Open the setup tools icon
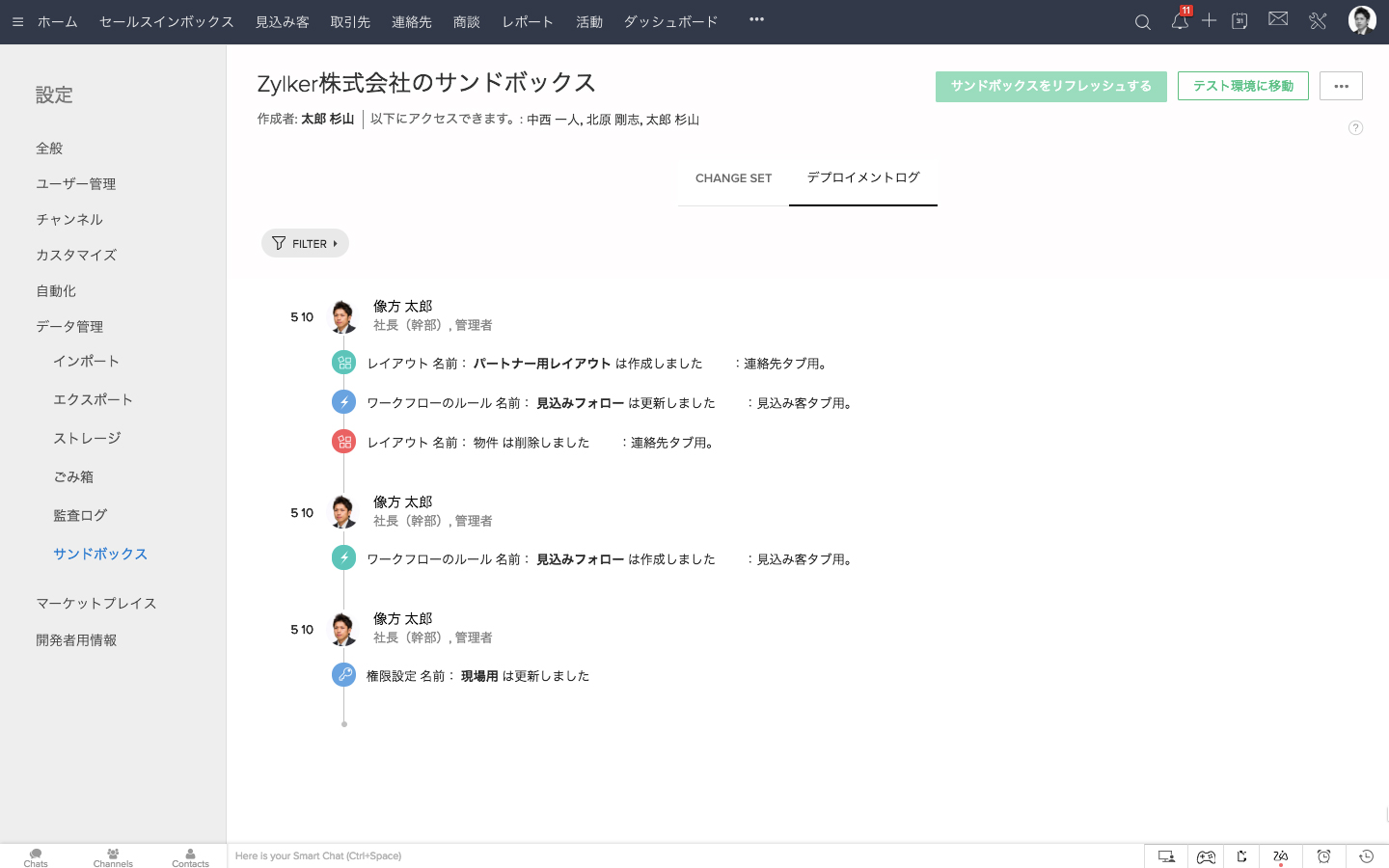 tap(1318, 20)
